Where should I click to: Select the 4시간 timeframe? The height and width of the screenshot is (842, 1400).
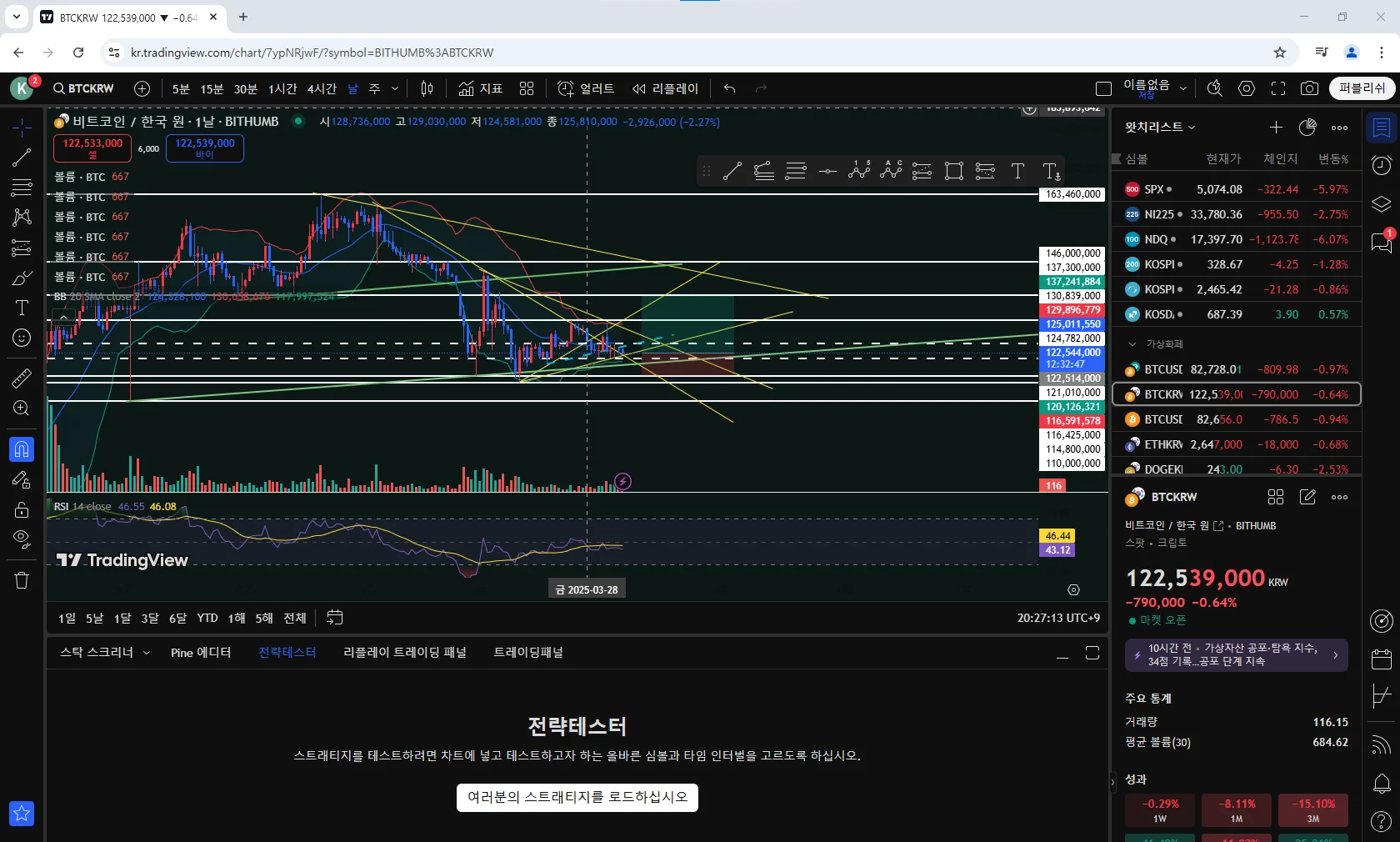322,88
